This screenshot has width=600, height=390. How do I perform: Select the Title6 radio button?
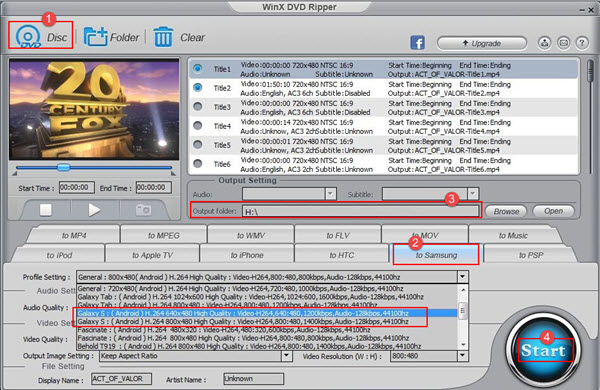point(197,163)
